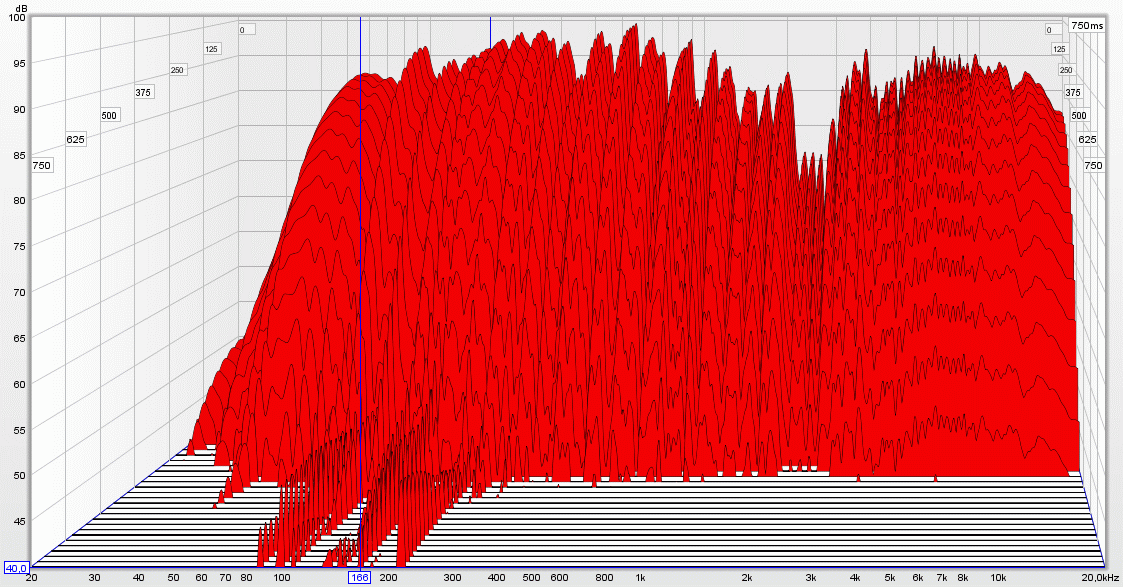The width and height of the screenshot is (1123, 587).
Task: Click the 400 label on the frequency axis
Action: (496, 578)
